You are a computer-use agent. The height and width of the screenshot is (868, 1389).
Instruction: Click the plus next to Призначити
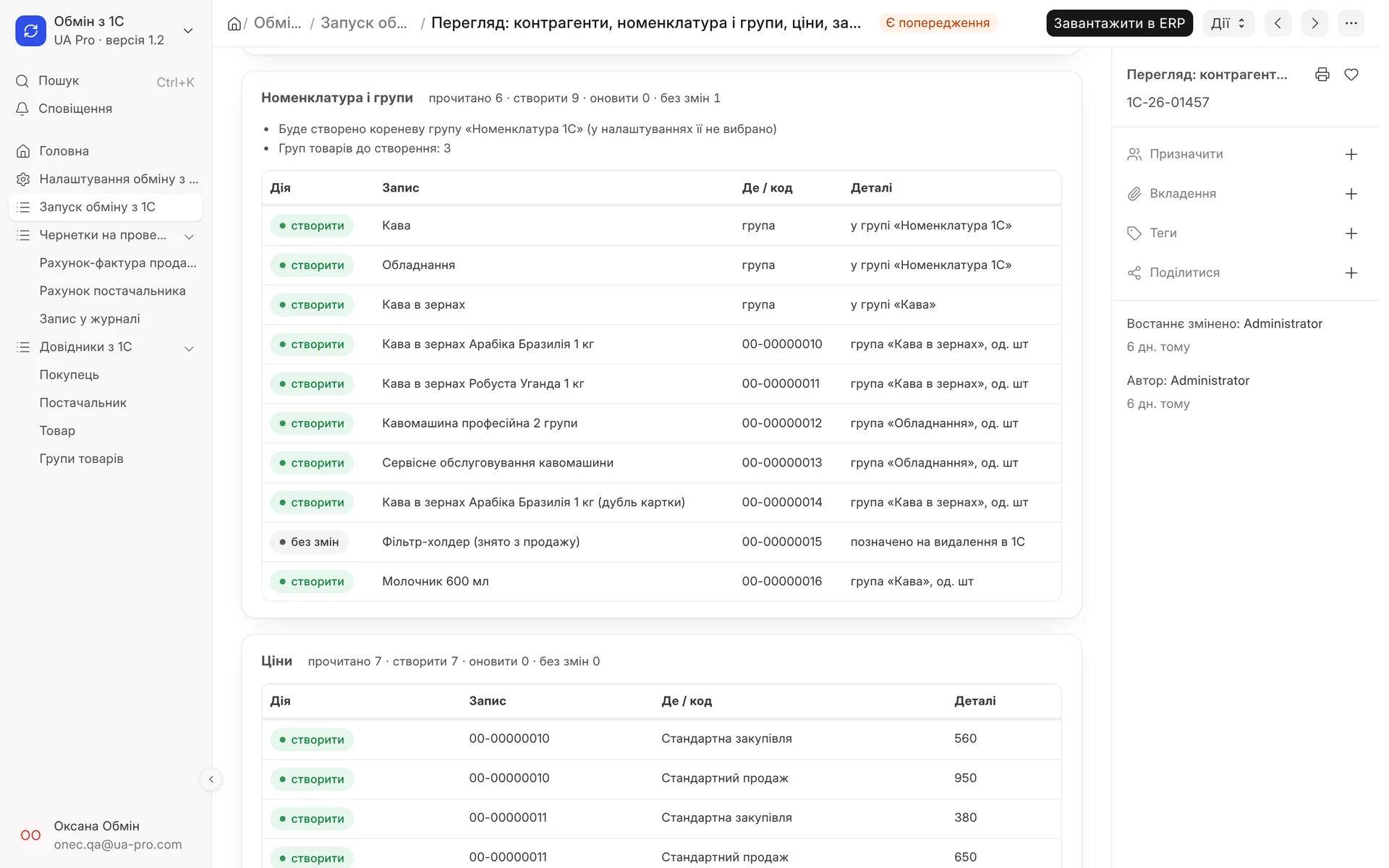click(x=1351, y=154)
